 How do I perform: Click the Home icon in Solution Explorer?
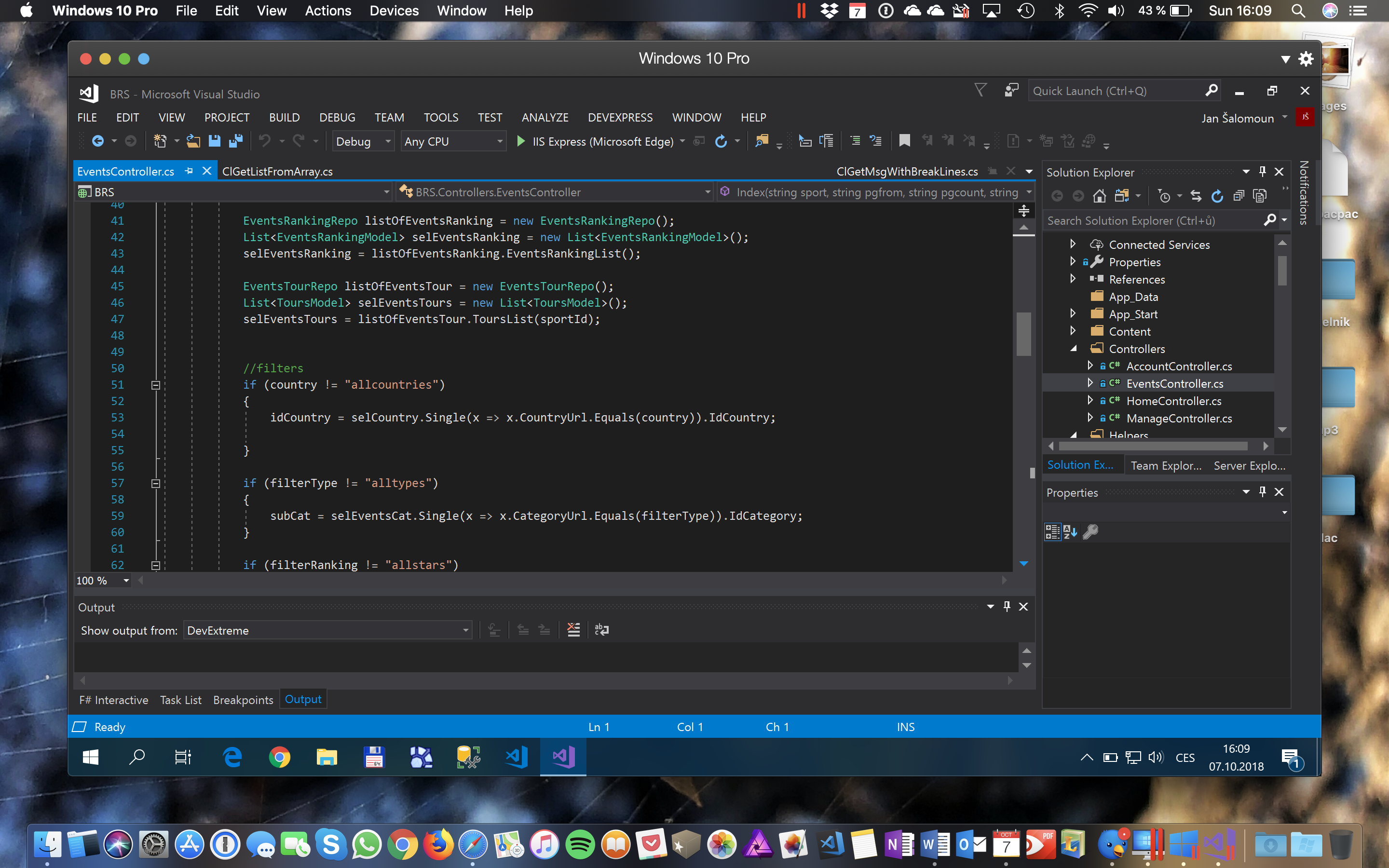pos(1099,196)
